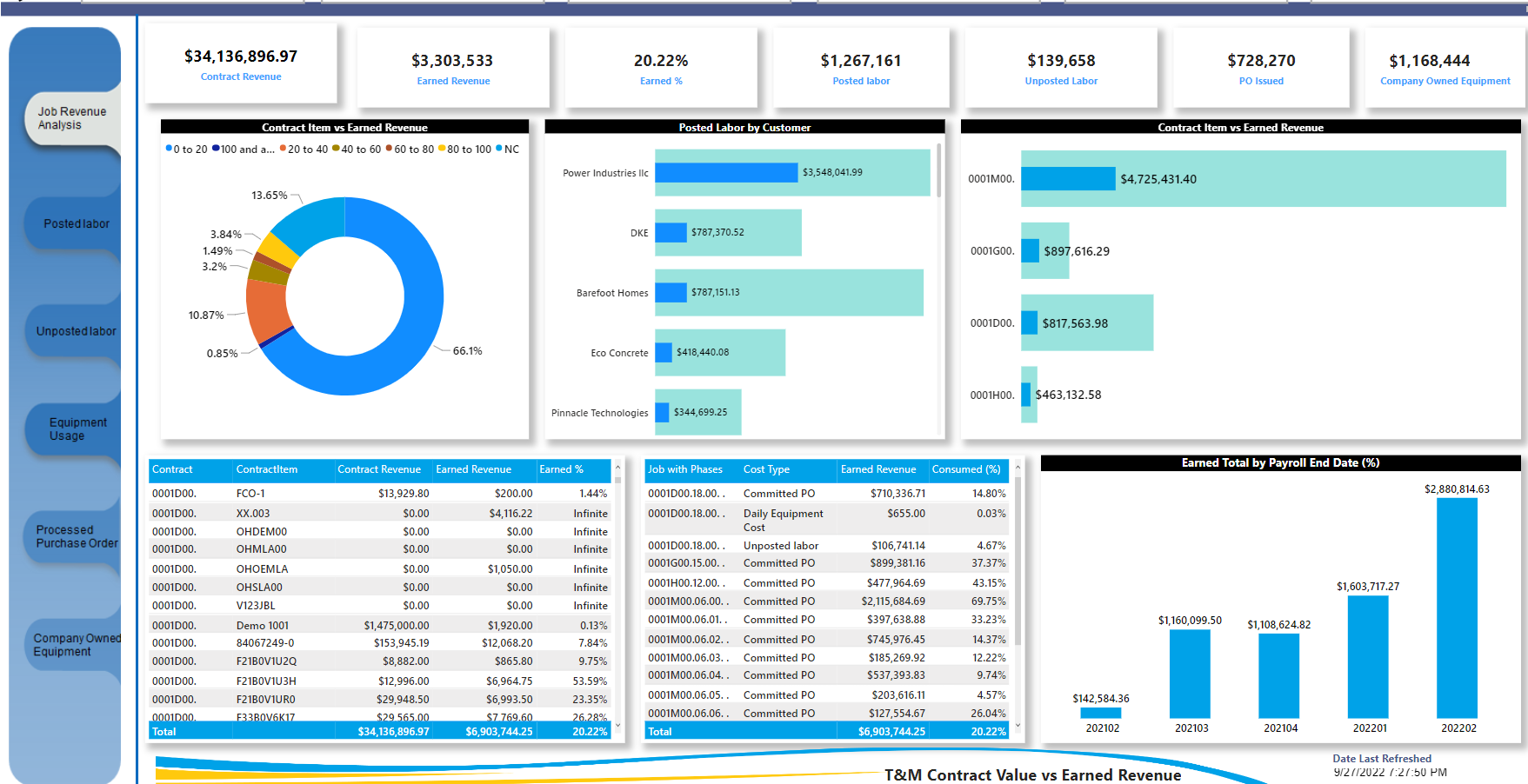Screen dimensions: 1528x784
Task: Select the Equipment Usage navigation item
Action: pos(77,429)
